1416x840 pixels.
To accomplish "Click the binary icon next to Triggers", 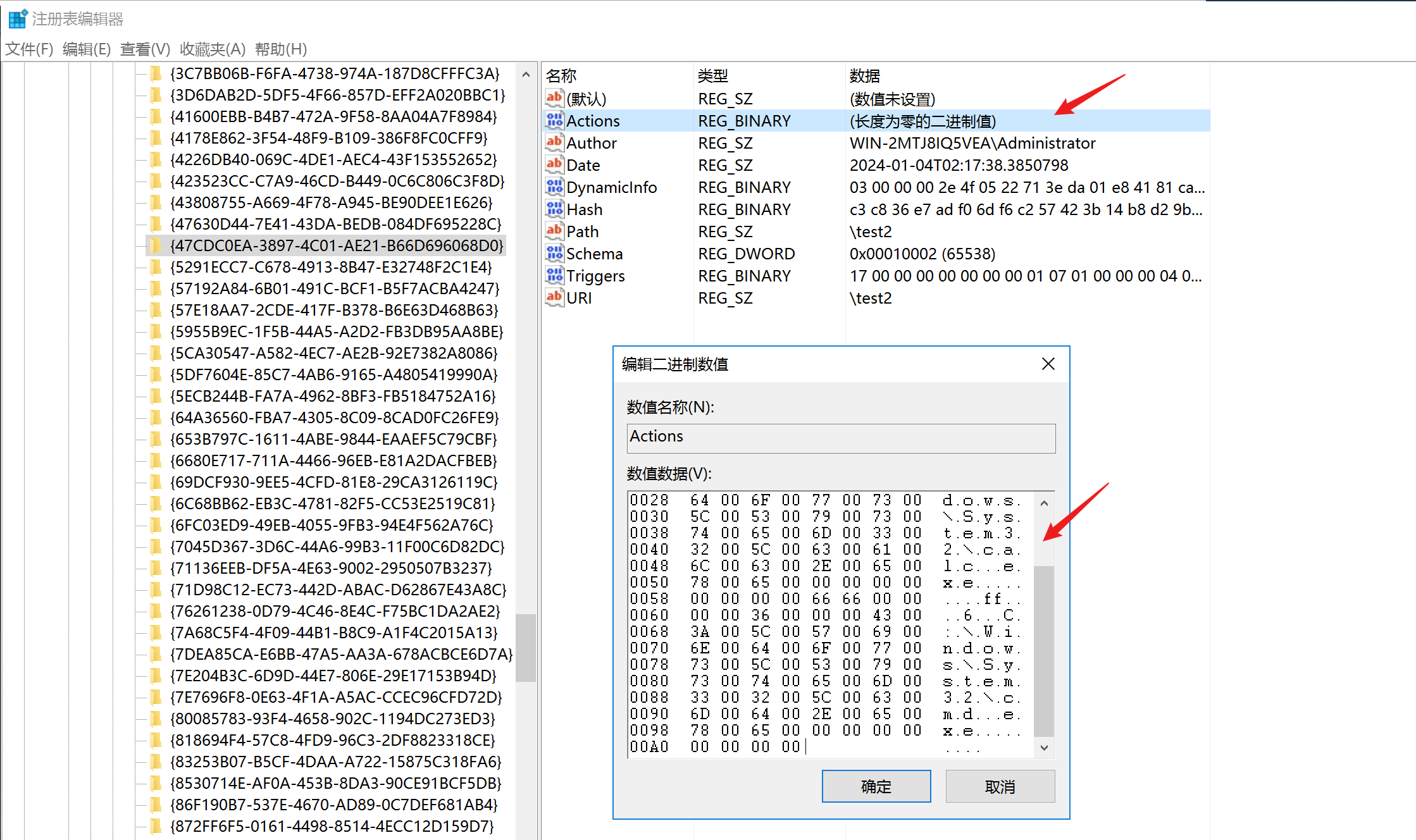I will pyautogui.click(x=554, y=275).
